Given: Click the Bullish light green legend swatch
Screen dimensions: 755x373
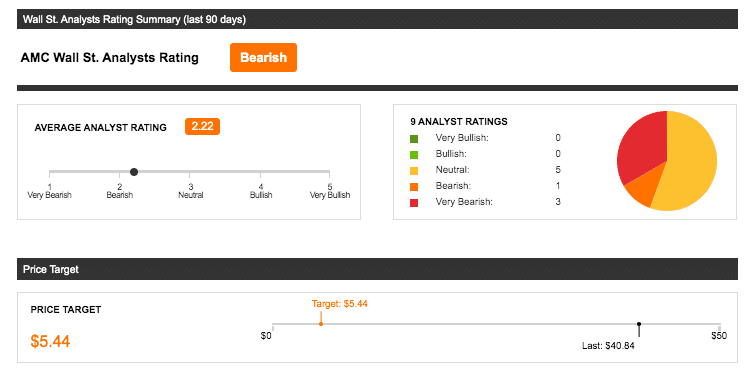Looking at the screenshot, I should [x=414, y=155].
